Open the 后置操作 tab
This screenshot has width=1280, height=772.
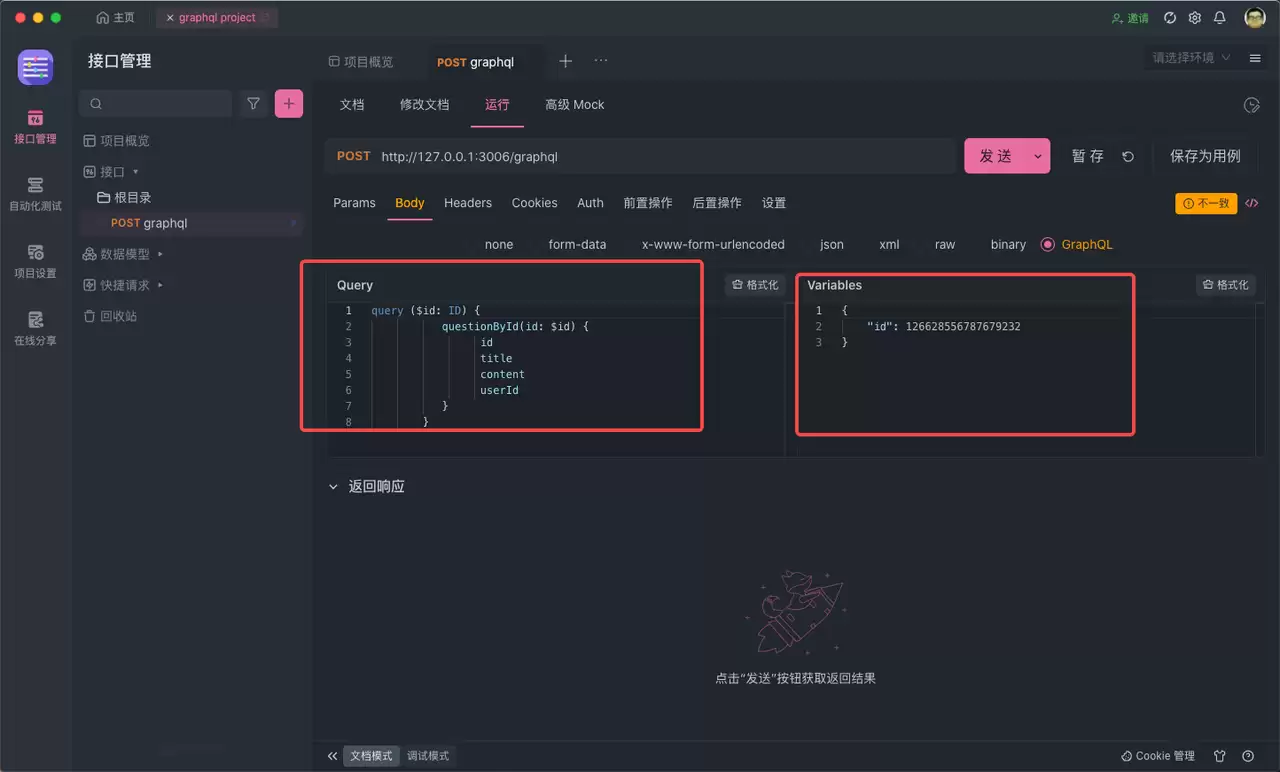click(717, 203)
